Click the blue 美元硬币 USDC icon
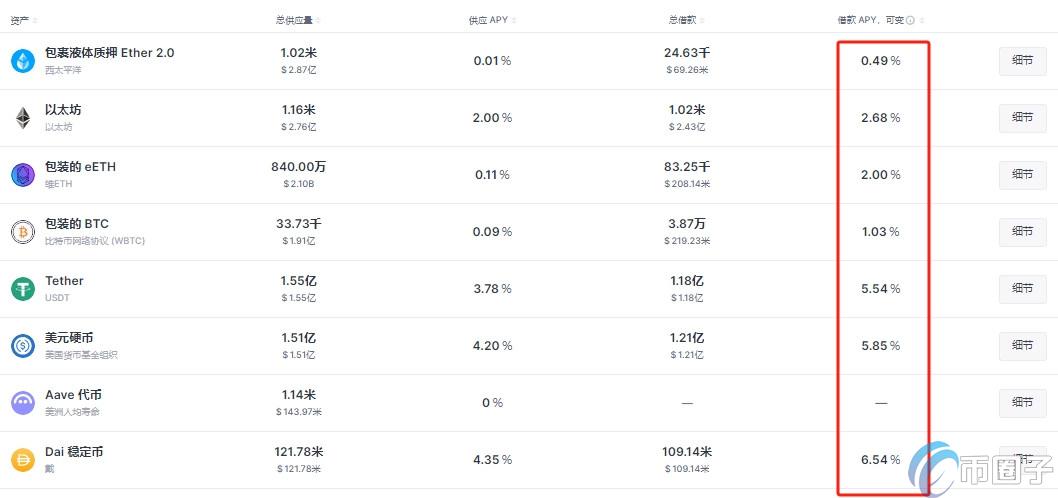This screenshot has height=498, width=1058. pyautogui.click(x=22, y=346)
